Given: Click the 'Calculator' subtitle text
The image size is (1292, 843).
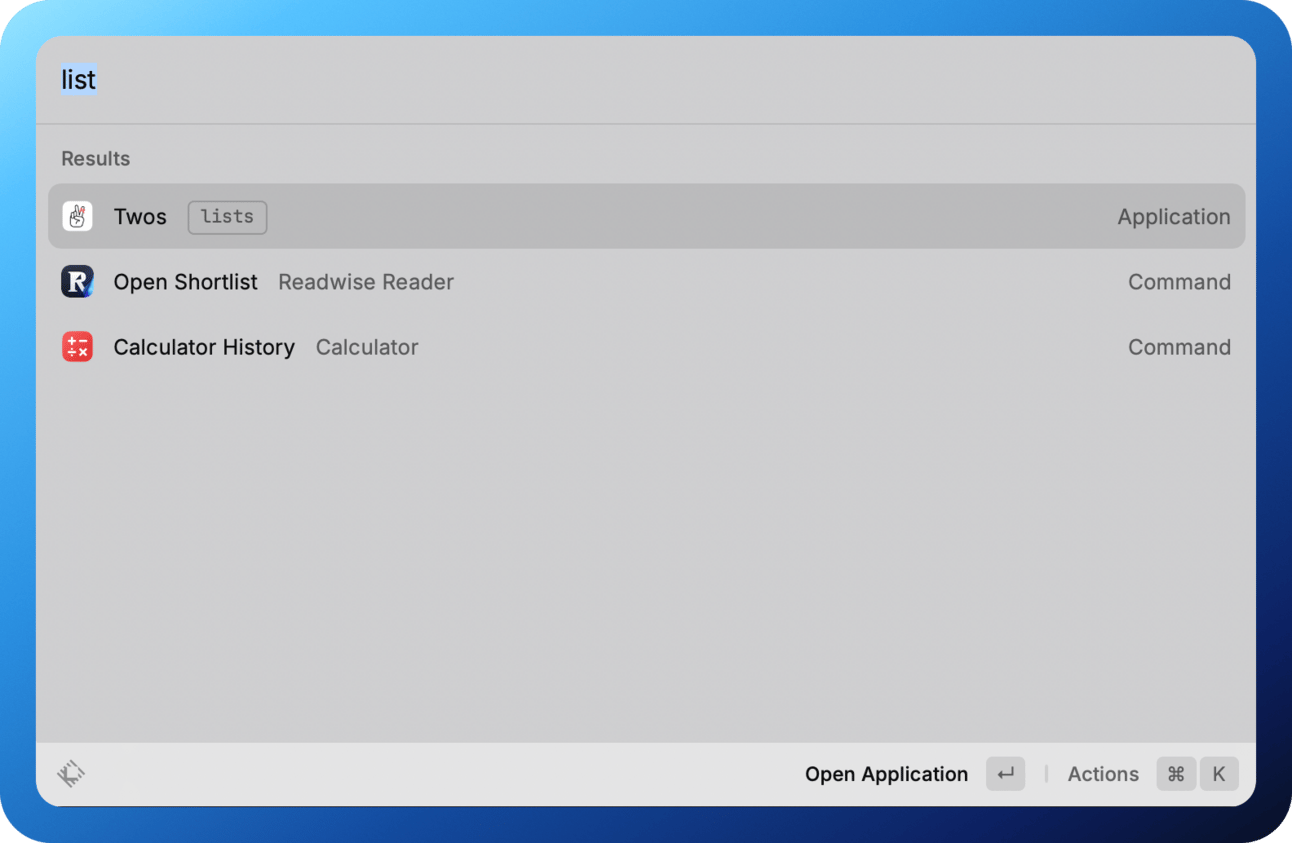Looking at the screenshot, I should (367, 347).
